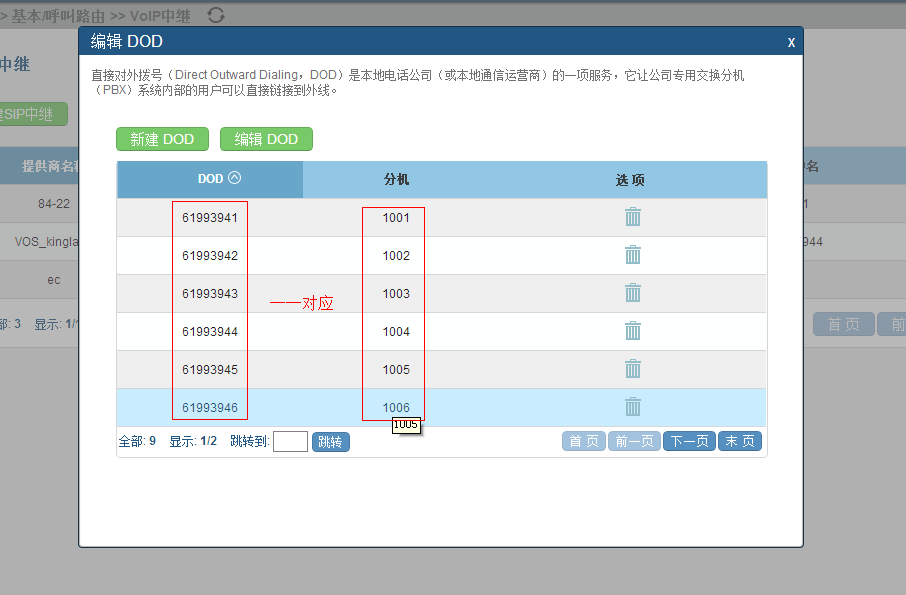Viewport: 906px width, 595px height.
Task: Click the 新建 DOD button
Action: [162, 139]
